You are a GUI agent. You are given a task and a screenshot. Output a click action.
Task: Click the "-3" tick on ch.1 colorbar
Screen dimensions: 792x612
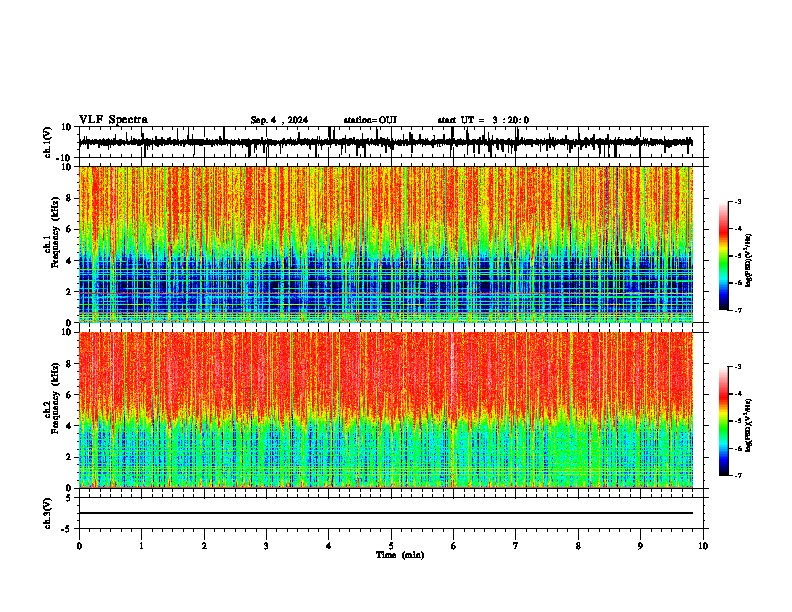pos(737,202)
